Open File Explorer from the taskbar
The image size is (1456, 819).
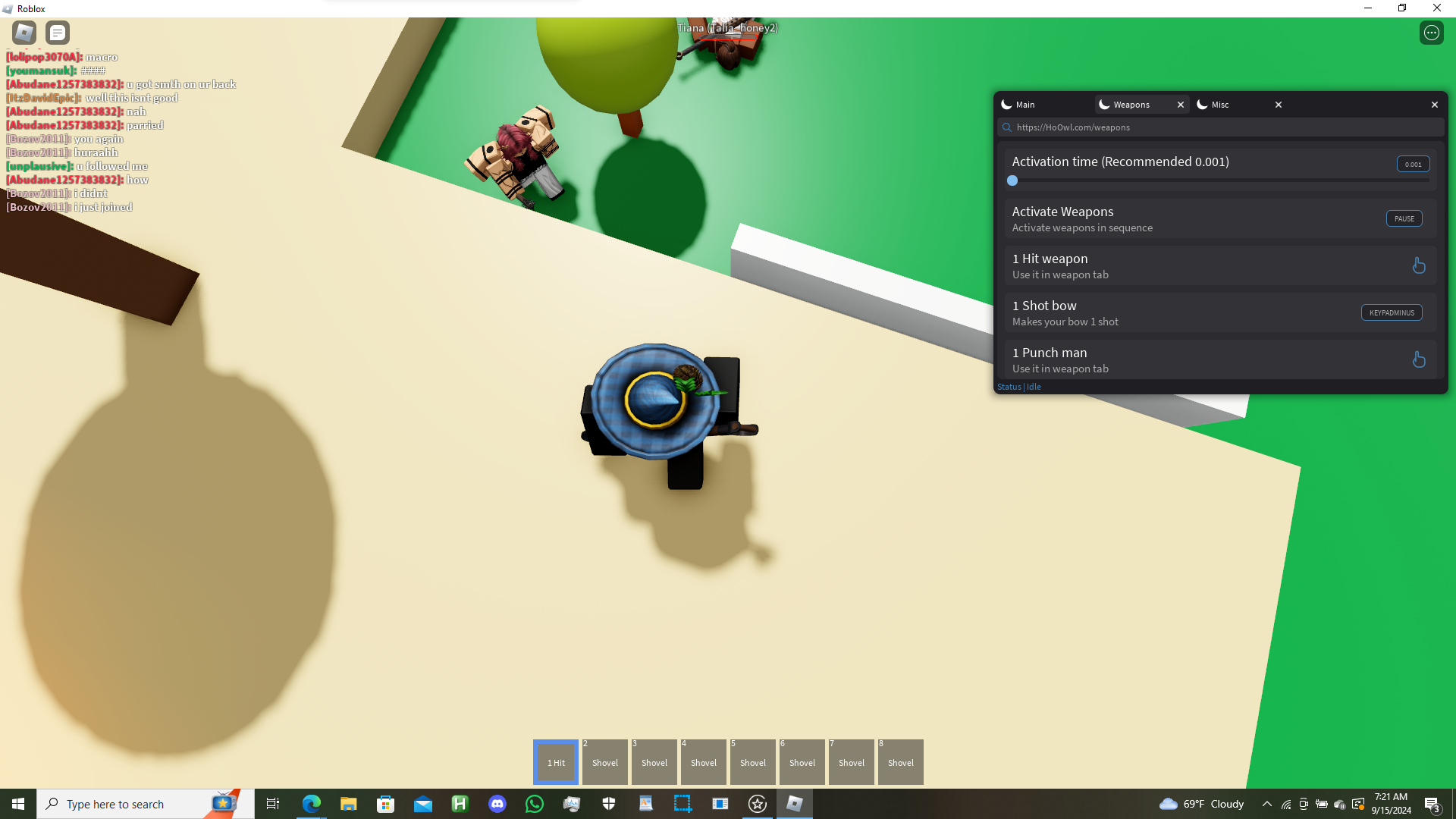348,804
